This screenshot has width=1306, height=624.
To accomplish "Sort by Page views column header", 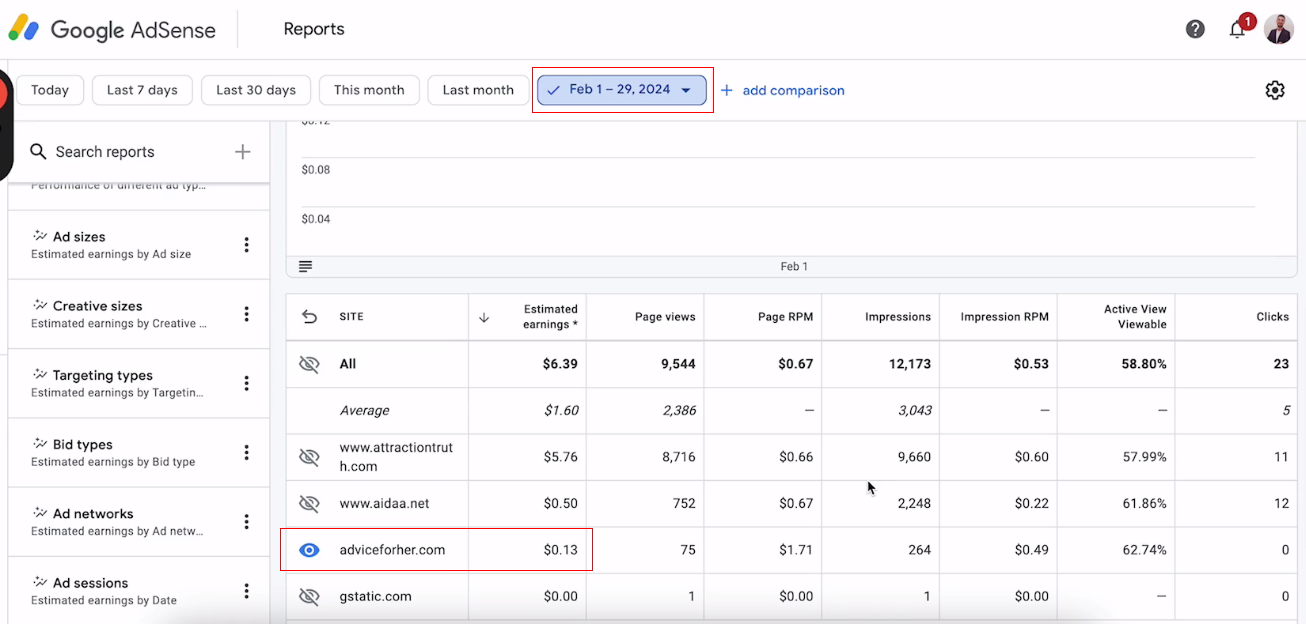I will coord(665,317).
